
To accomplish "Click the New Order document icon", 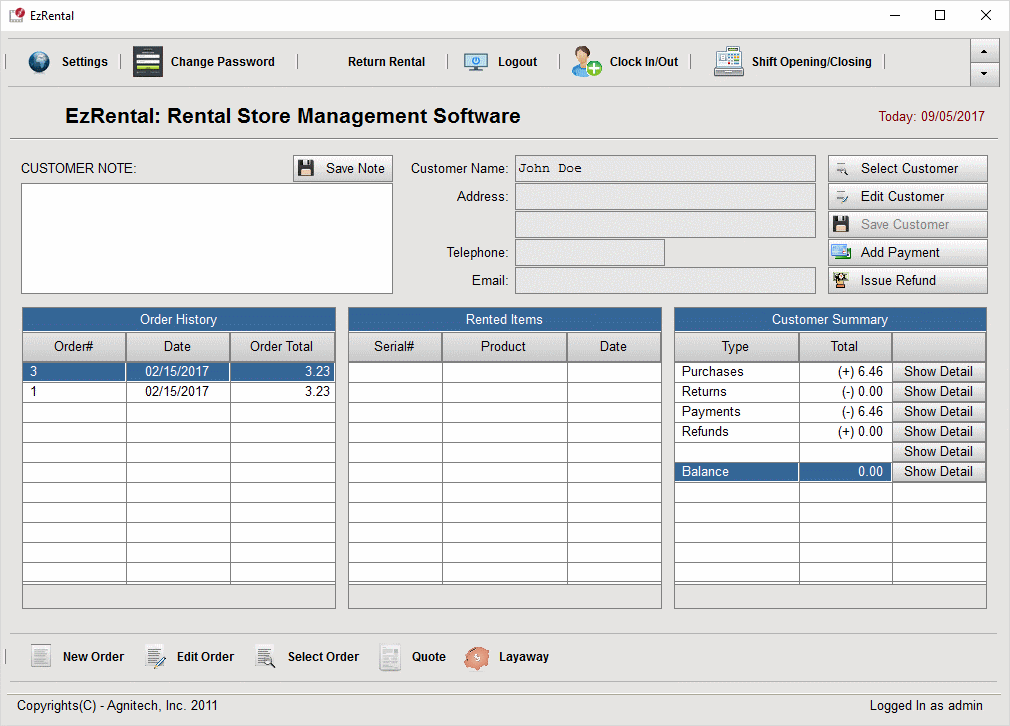I will point(41,657).
